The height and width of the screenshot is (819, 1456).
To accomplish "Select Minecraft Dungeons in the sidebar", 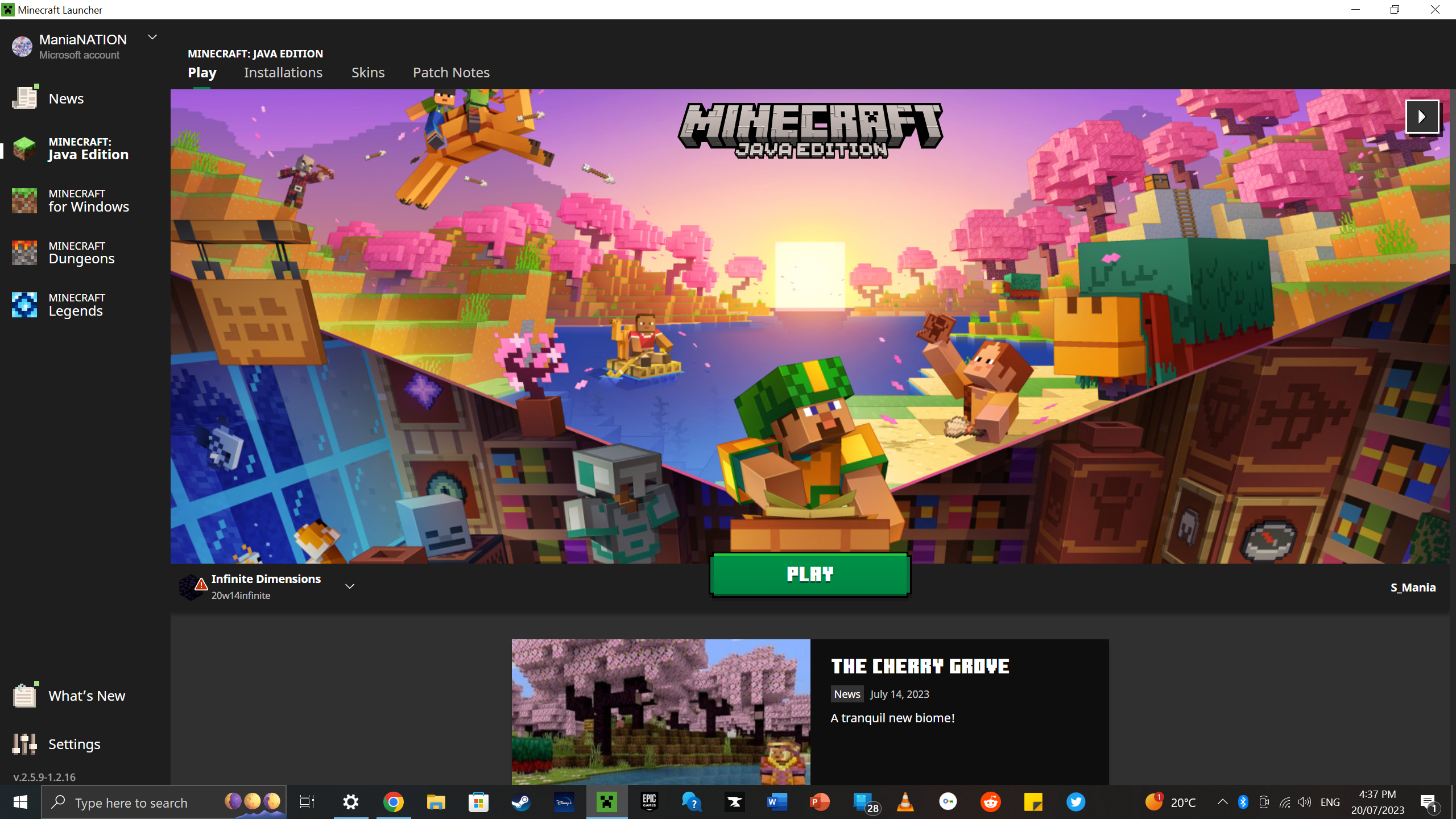I will (x=81, y=253).
